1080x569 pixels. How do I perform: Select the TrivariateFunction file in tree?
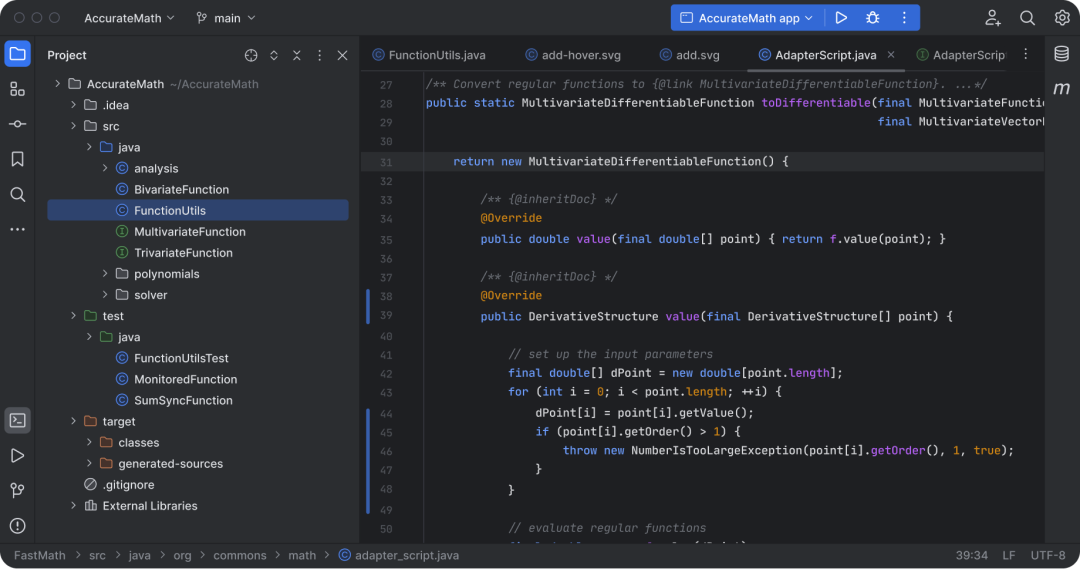183,253
